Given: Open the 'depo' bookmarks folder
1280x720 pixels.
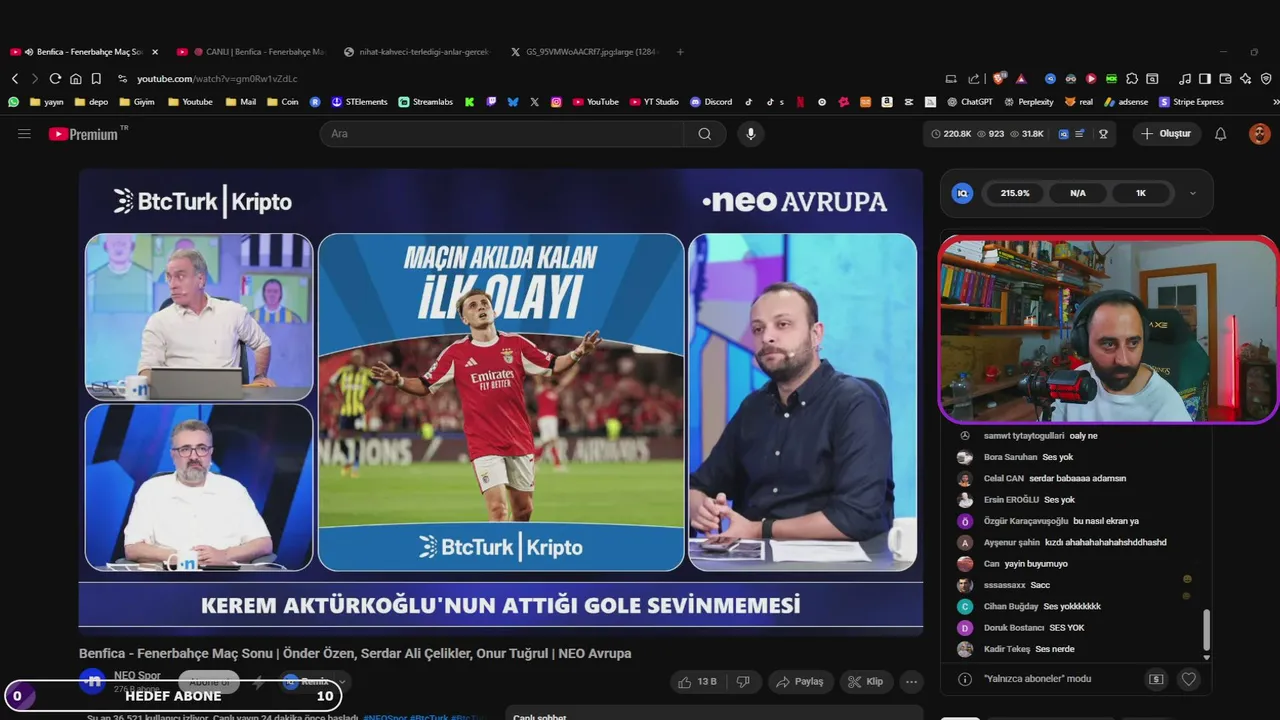Looking at the screenshot, I should (x=90, y=102).
